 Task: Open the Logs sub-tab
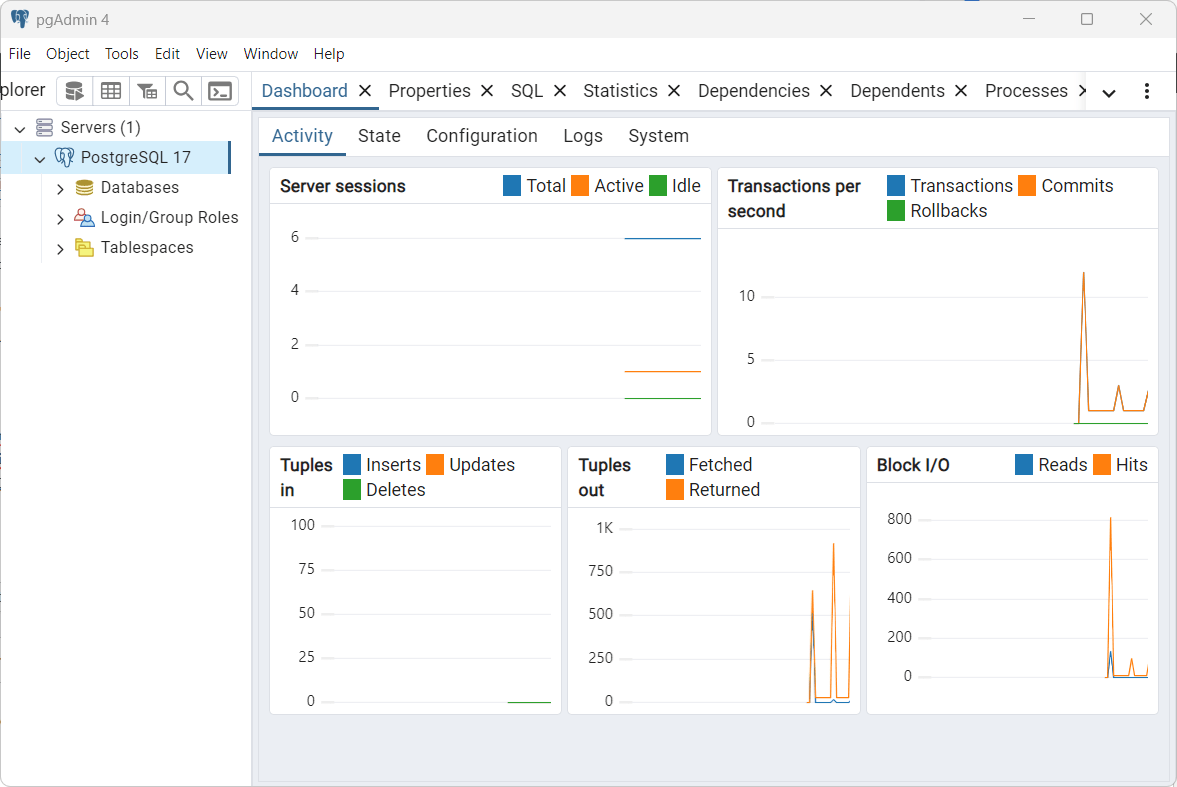pos(583,136)
